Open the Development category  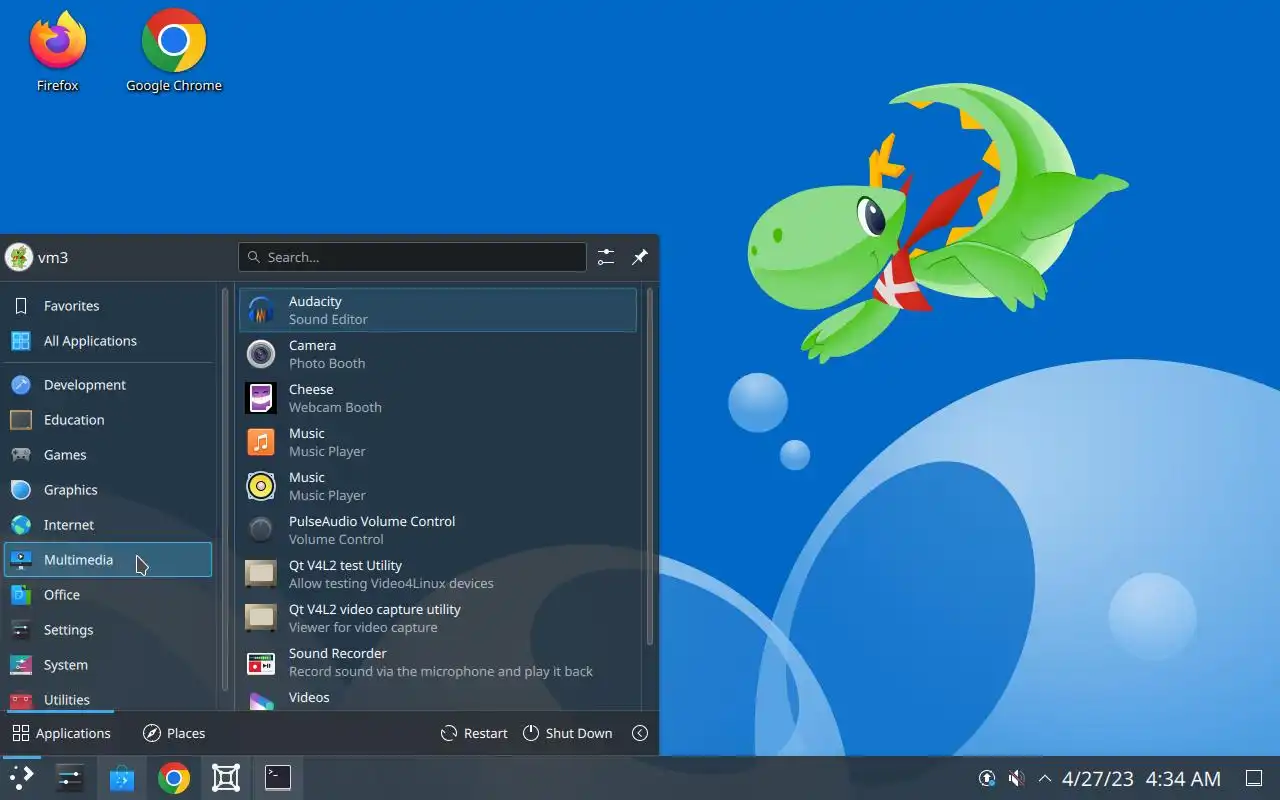click(108, 385)
